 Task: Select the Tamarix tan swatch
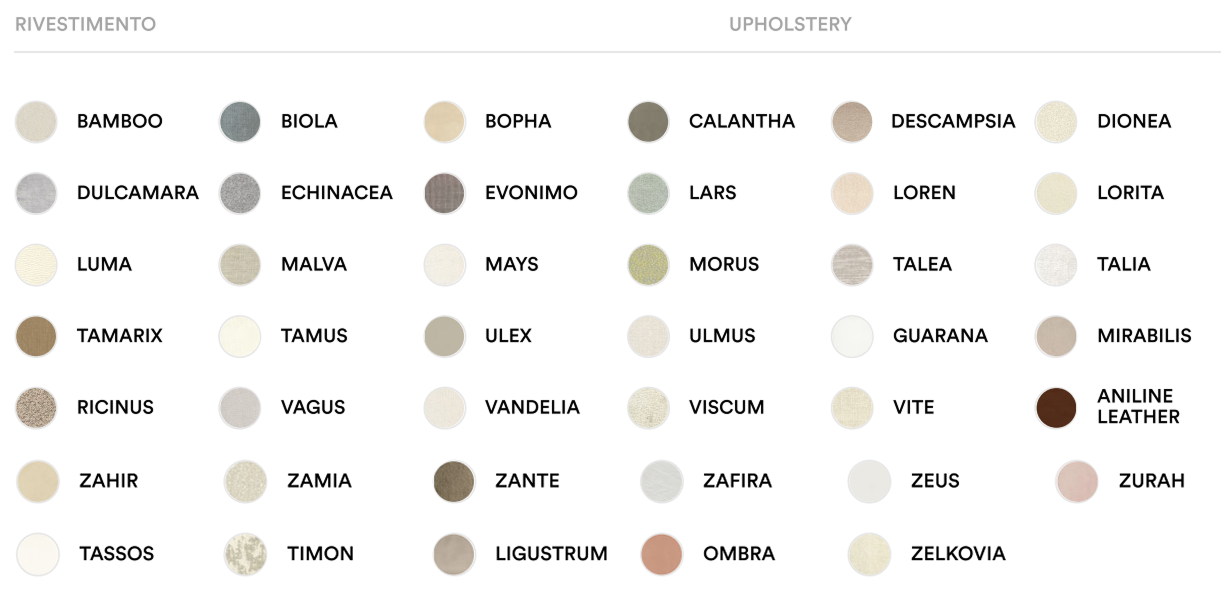pos(36,337)
